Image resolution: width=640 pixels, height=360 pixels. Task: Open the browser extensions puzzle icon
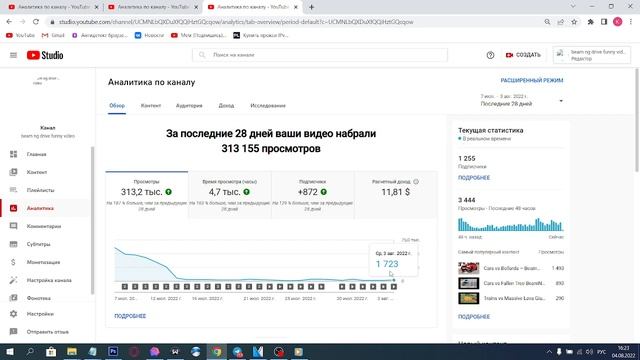tap(590, 22)
